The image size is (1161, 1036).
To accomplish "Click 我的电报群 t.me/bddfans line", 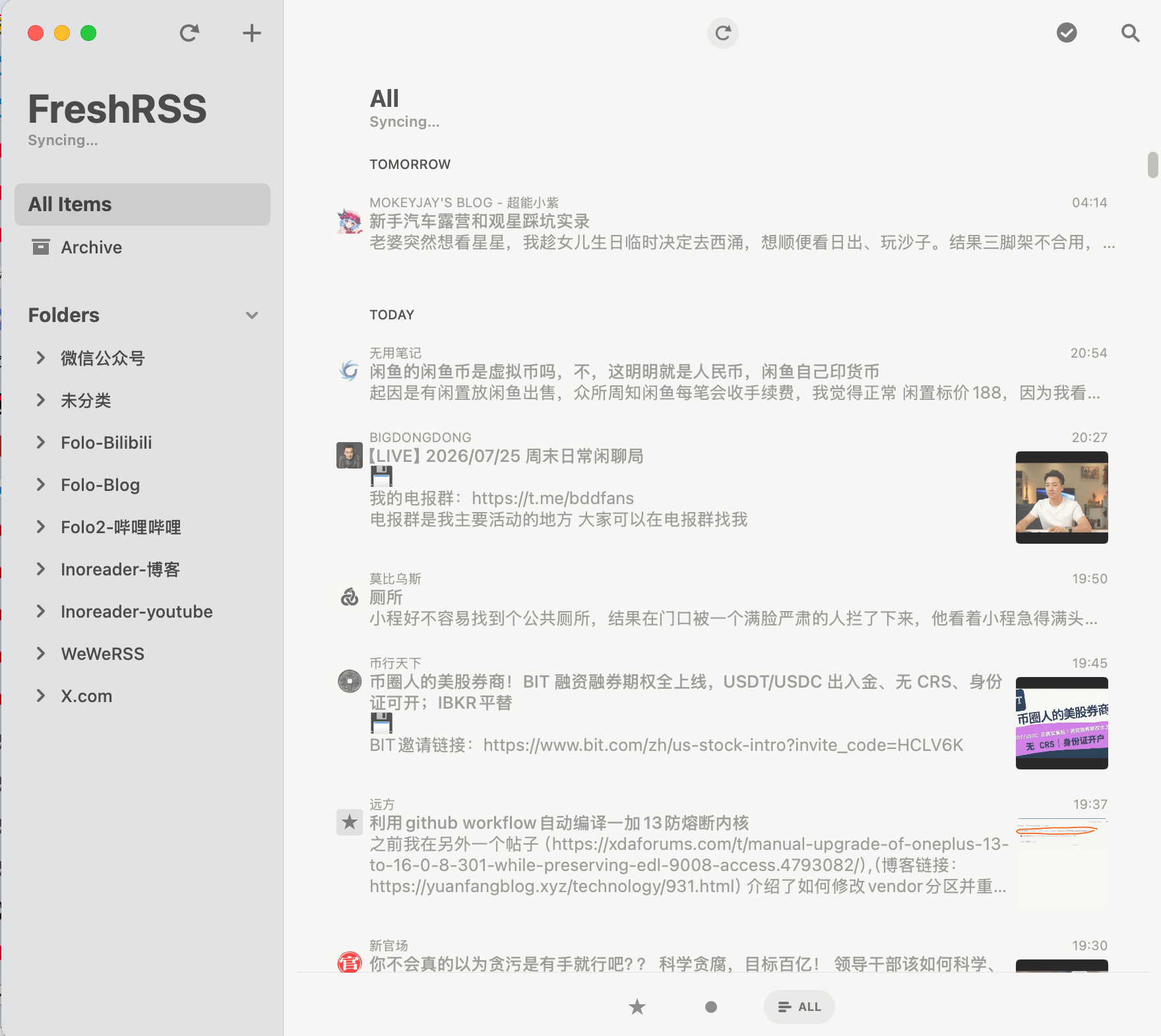I will [x=501, y=498].
